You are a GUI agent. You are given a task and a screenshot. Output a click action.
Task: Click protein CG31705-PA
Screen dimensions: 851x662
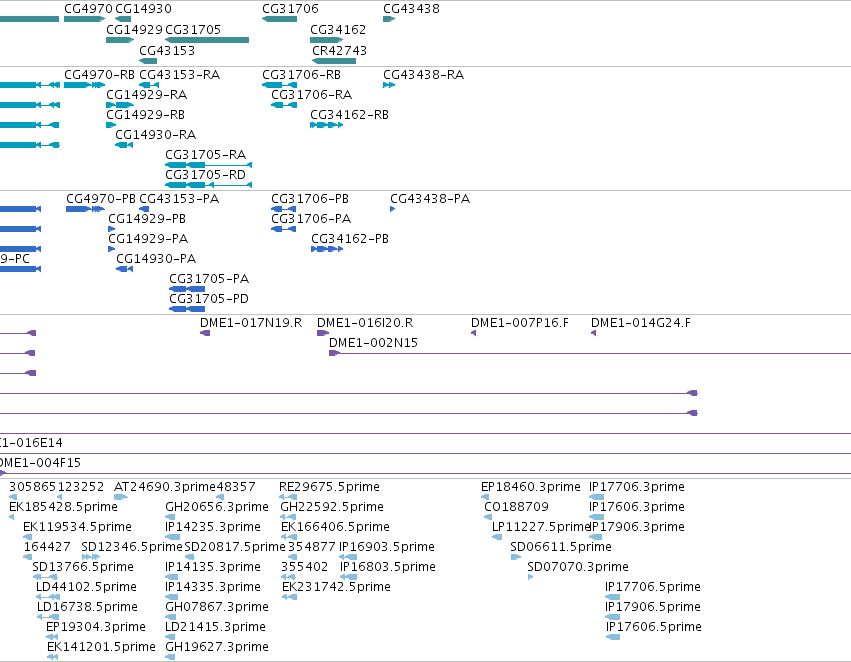(x=187, y=289)
